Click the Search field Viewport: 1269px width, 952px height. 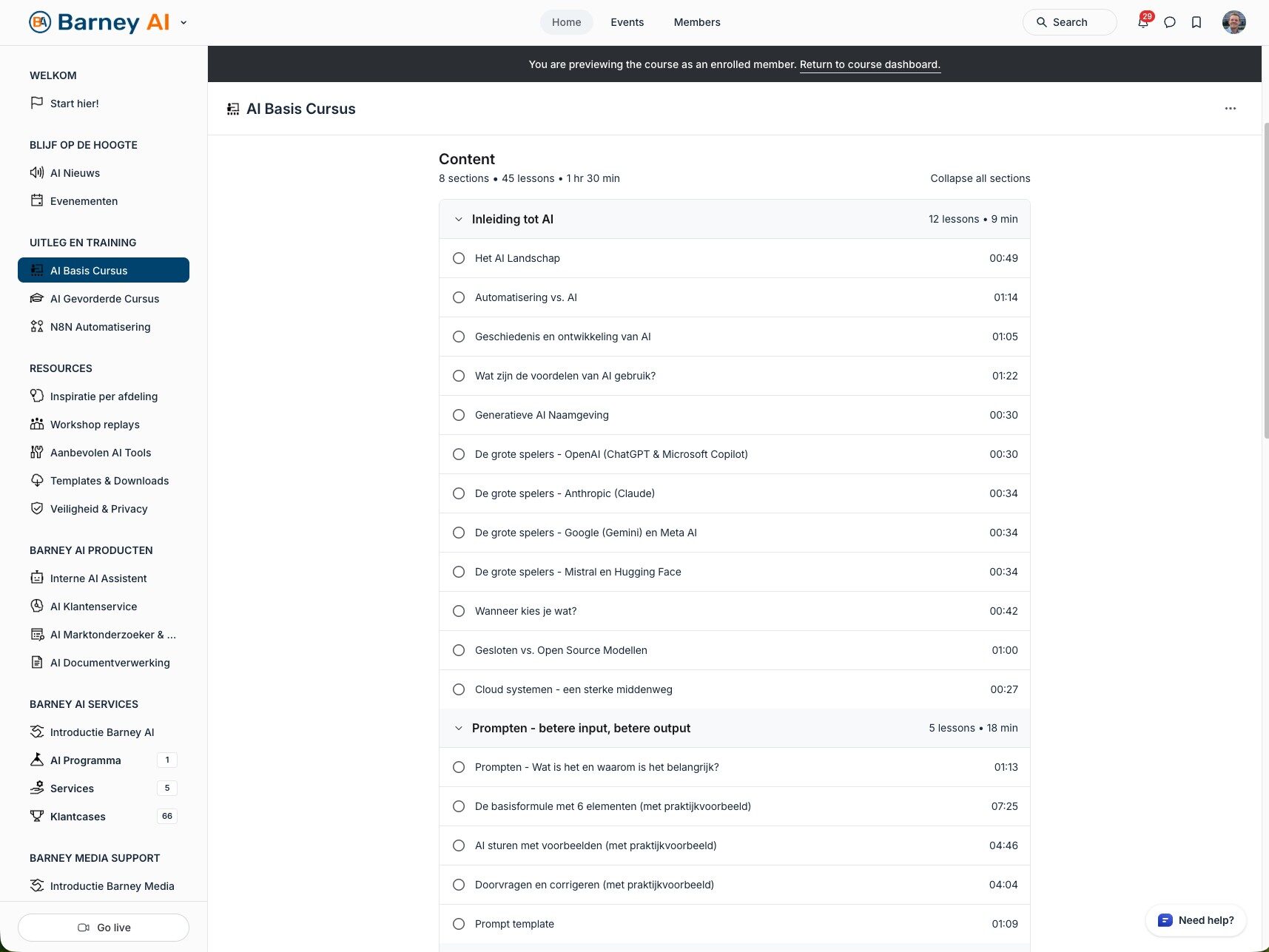point(1069,22)
